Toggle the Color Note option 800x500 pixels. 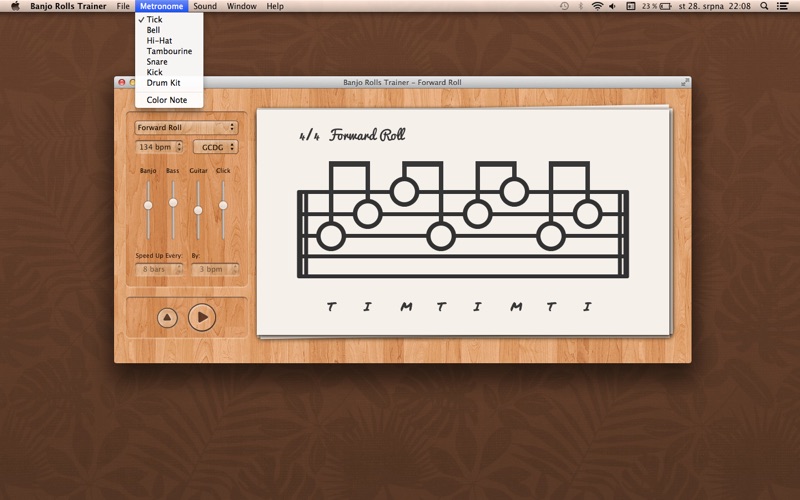coord(166,100)
